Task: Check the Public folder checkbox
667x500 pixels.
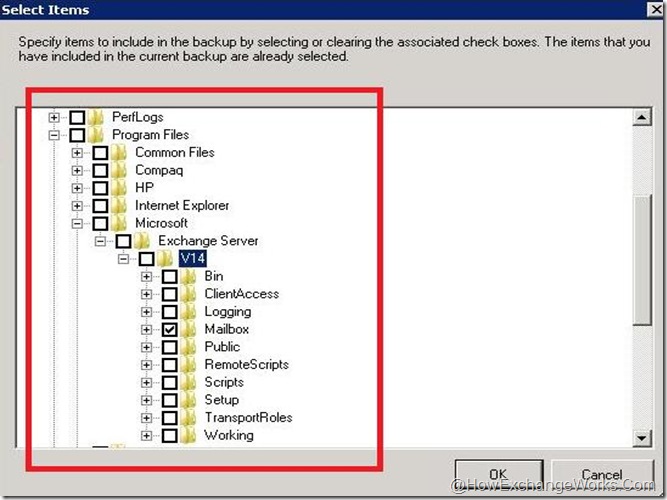Action: [x=170, y=347]
